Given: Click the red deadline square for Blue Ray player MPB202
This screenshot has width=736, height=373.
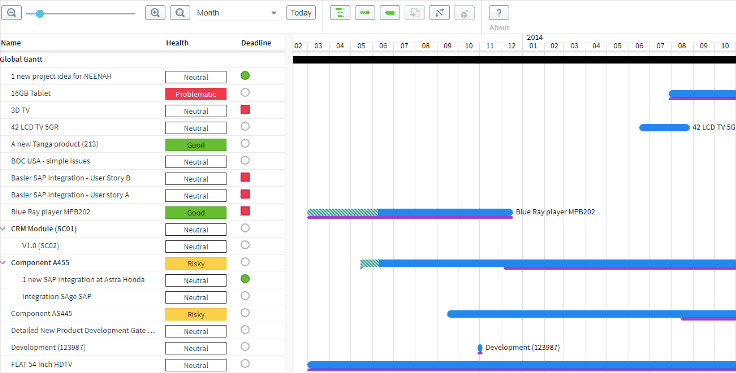Looking at the screenshot, I should [245, 211].
